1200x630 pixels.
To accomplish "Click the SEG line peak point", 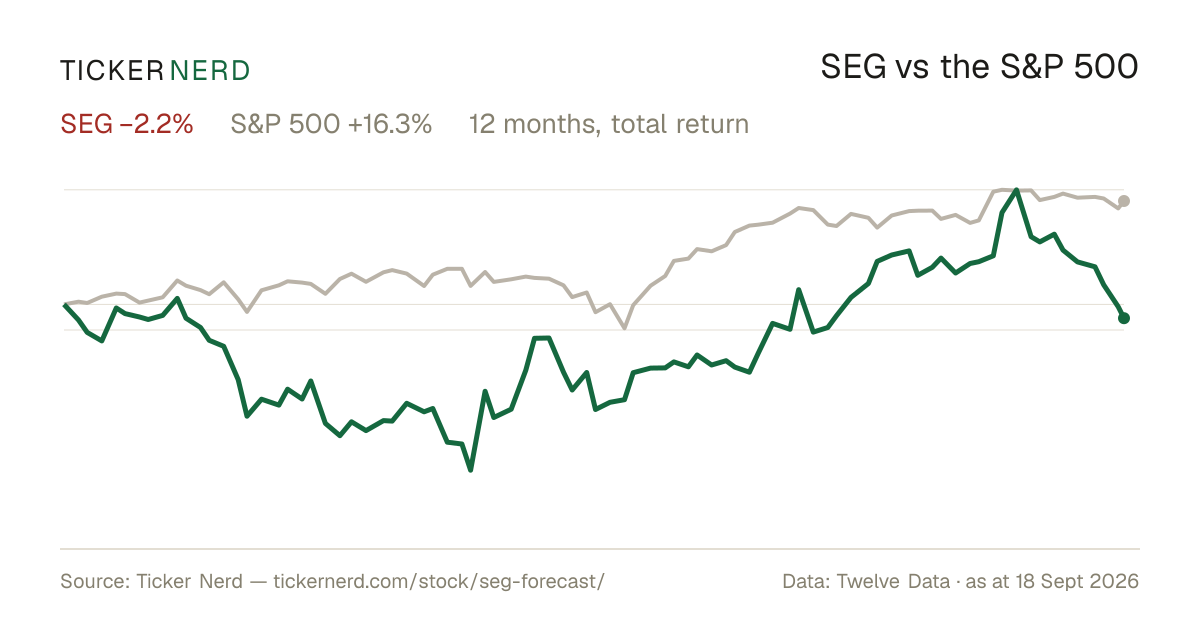I will tap(1017, 189).
